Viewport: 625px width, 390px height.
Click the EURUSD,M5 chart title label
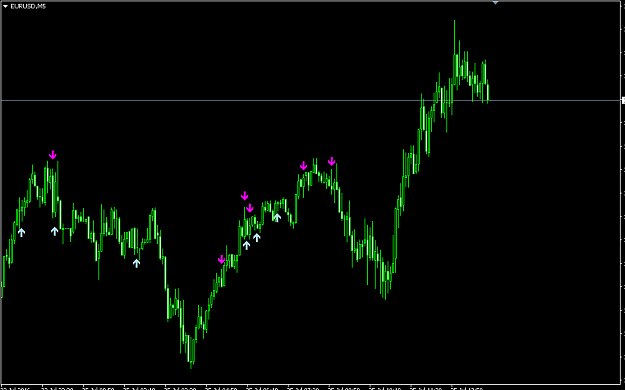click(x=28, y=6)
